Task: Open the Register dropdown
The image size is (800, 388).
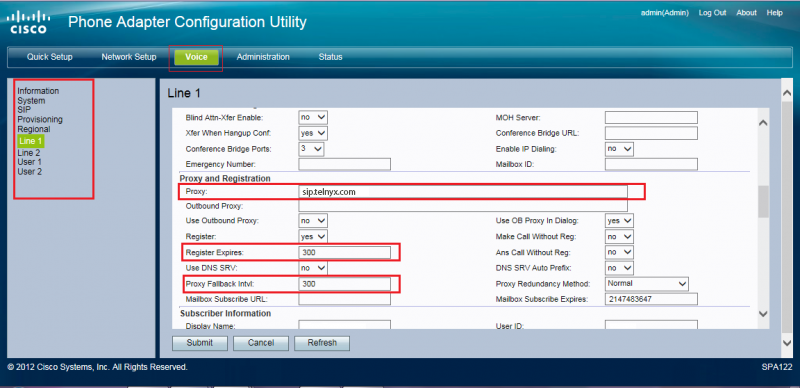Action: tap(313, 237)
